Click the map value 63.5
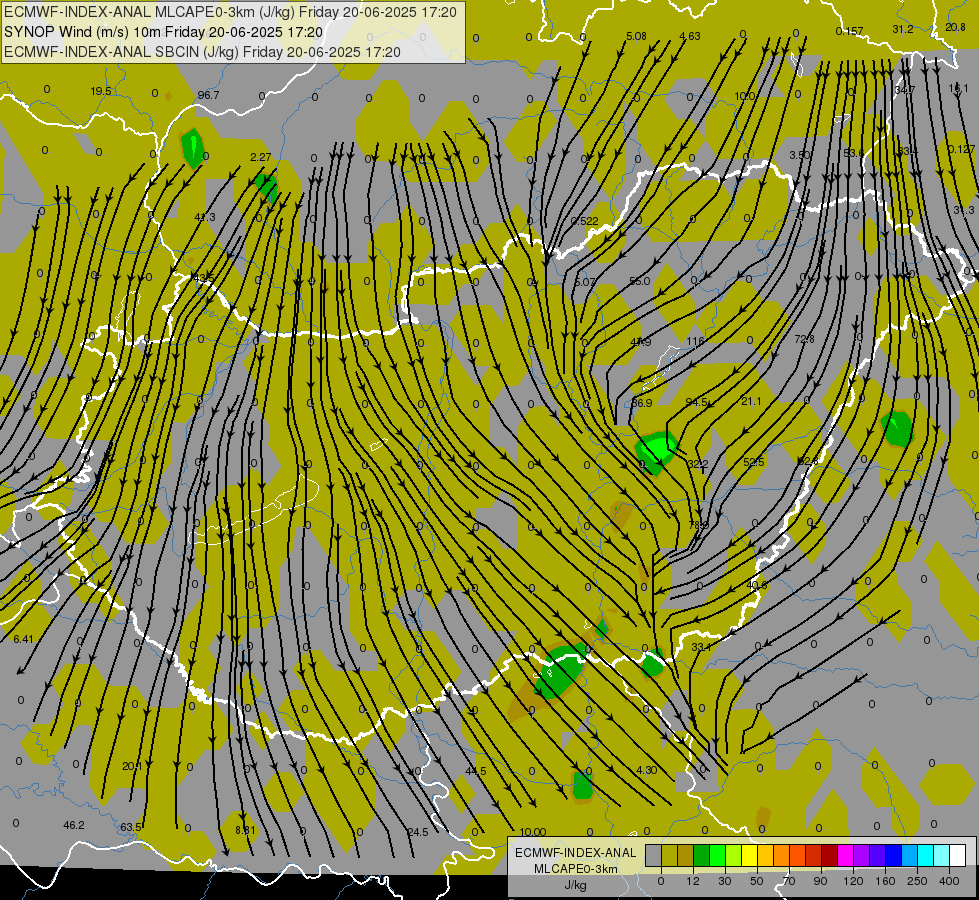 pyautogui.click(x=130, y=828)
